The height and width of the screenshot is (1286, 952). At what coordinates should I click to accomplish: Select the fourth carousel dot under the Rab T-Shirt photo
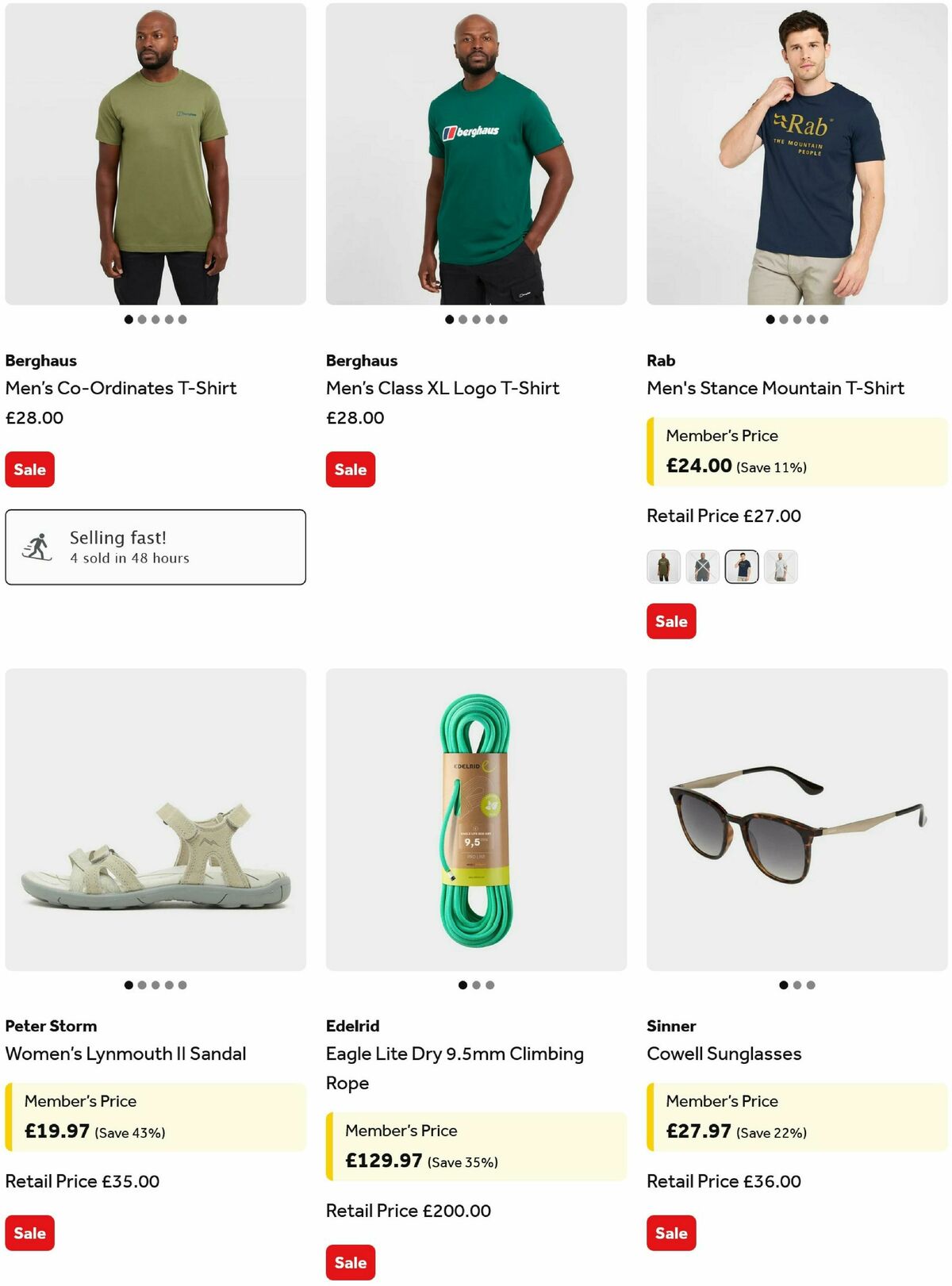pos(810,318)
